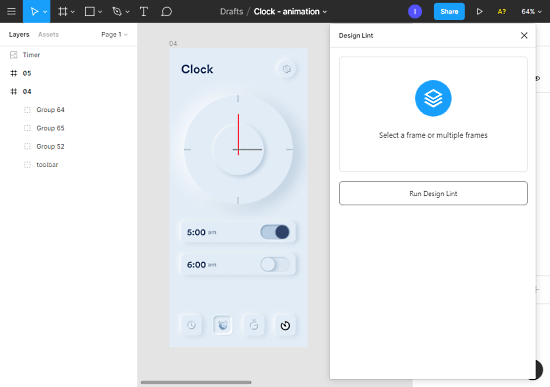Expand the Page 1 dropdown
Image resolution: width=550 pixels, height=387 pixels.
114,34
